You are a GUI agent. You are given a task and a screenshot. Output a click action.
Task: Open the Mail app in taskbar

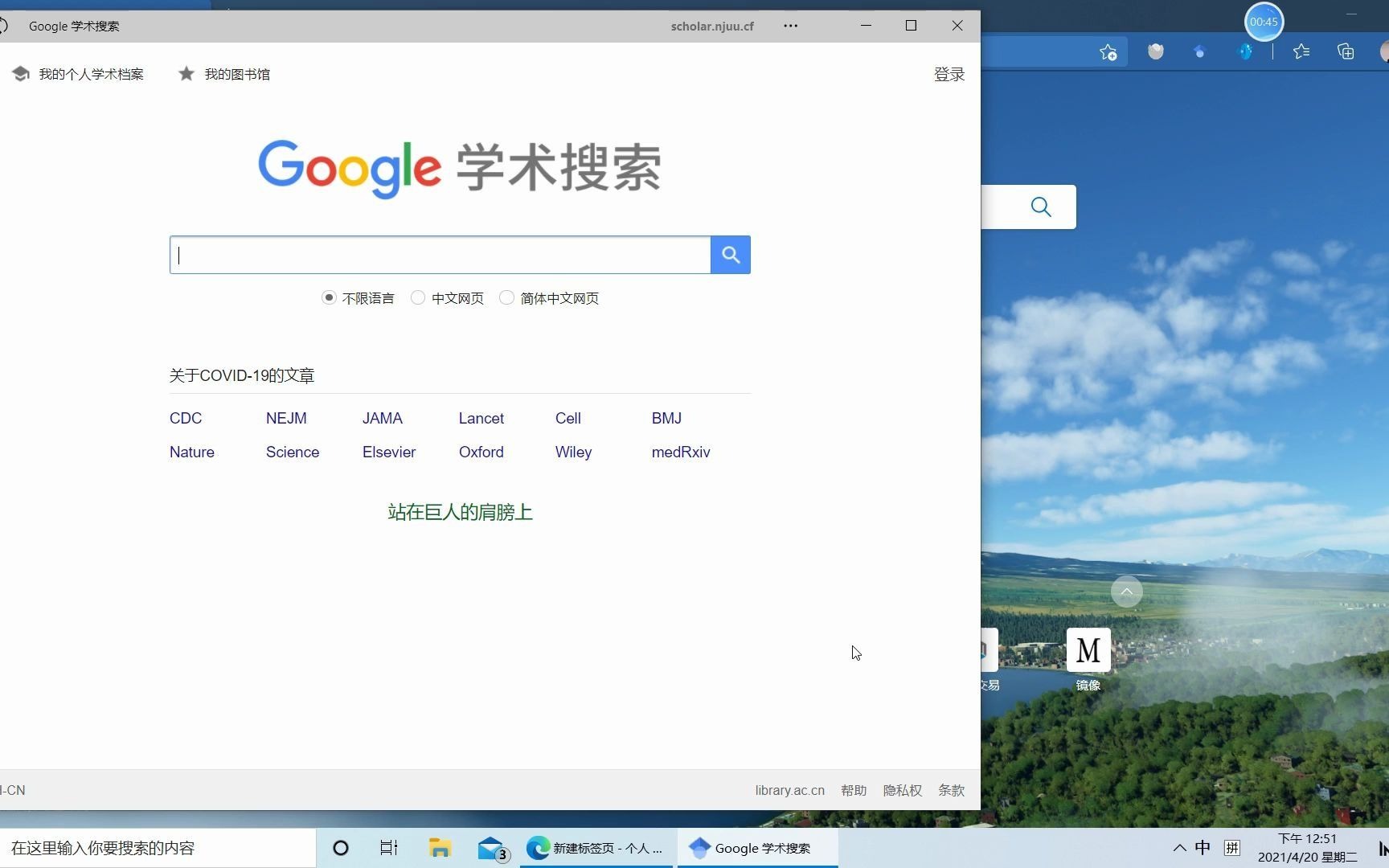(492, 849)
